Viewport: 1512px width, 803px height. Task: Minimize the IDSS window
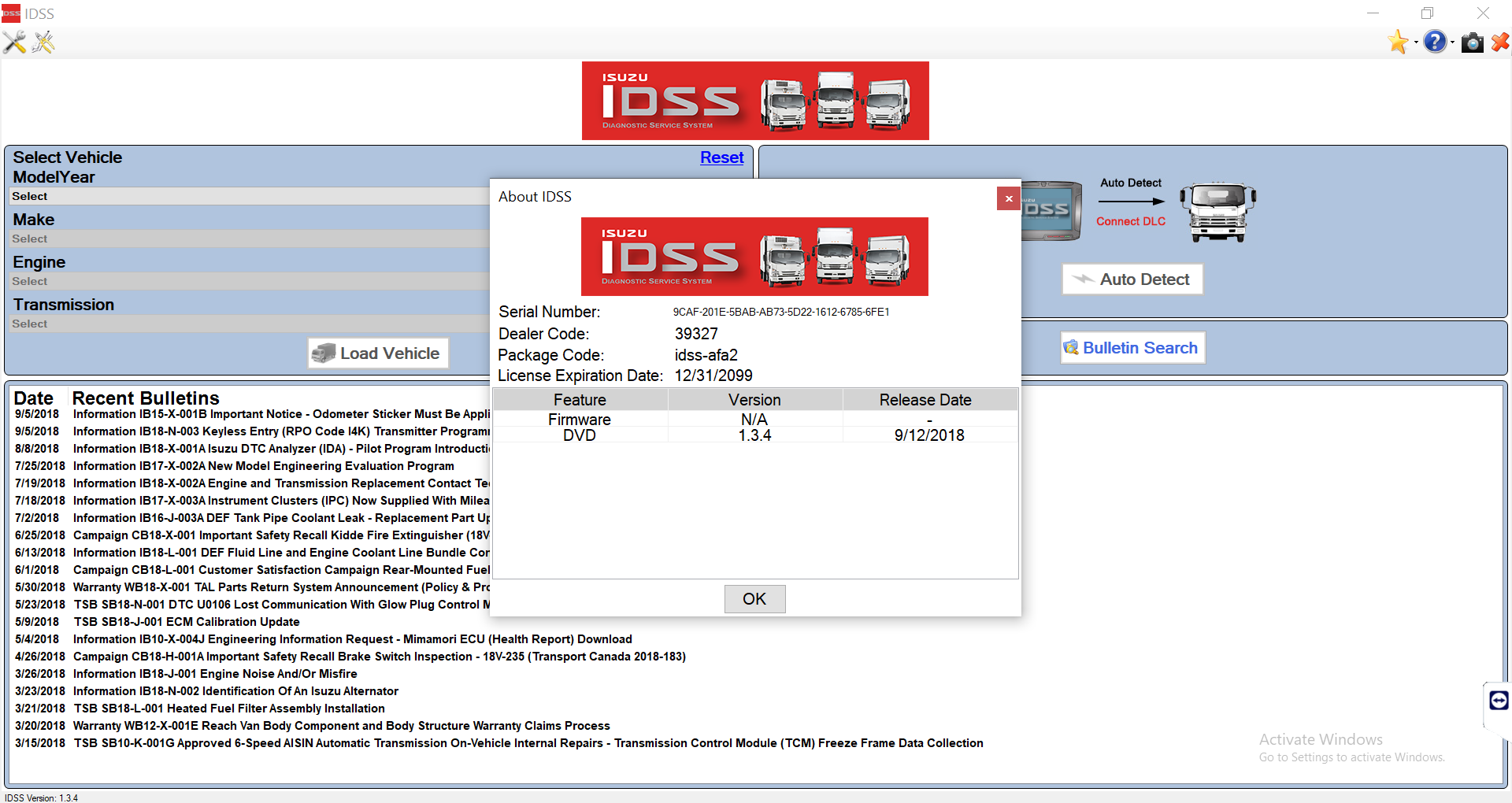tap(1373, 13)
